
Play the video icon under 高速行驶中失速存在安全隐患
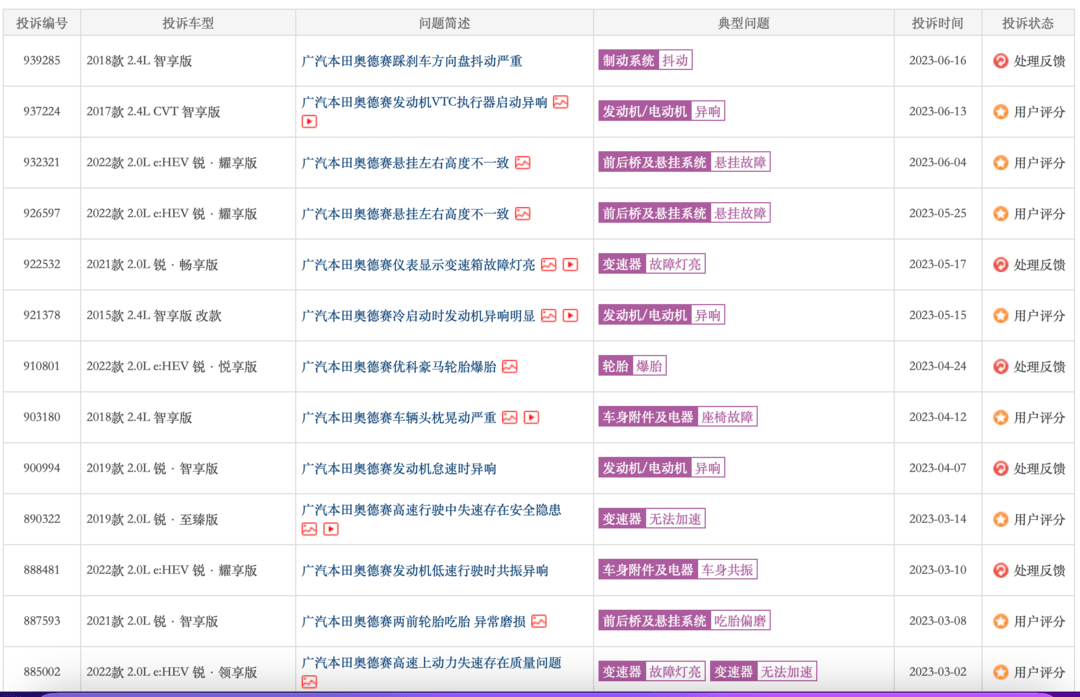pos(331,529)
